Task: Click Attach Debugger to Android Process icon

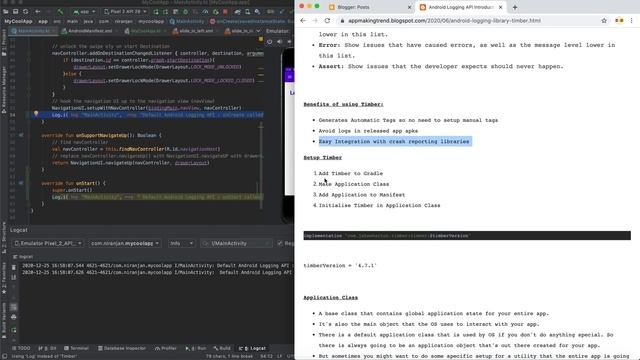Action: pyautogui.click(x=216, y=11)
